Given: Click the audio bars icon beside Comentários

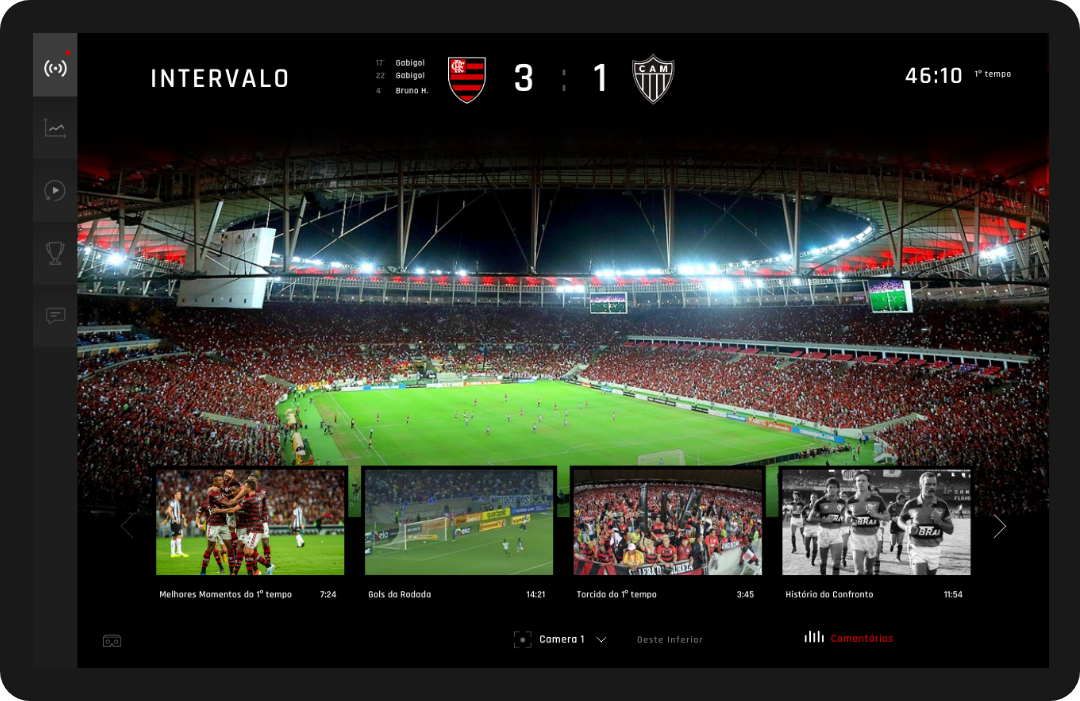Looking at the screenshot, I should pos(814,637).
